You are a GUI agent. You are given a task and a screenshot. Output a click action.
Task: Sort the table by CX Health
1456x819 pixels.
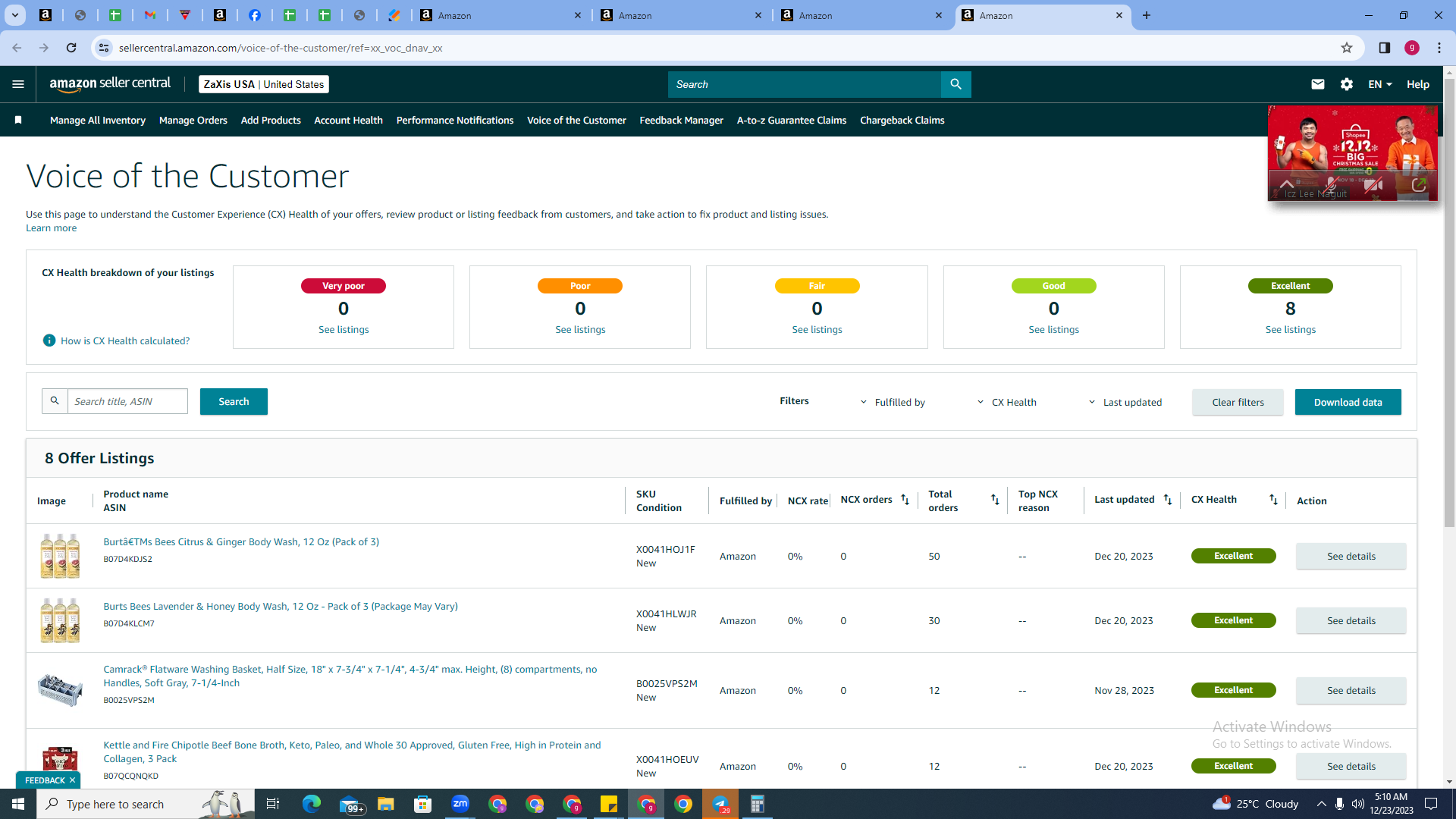tap(1273, 500)
